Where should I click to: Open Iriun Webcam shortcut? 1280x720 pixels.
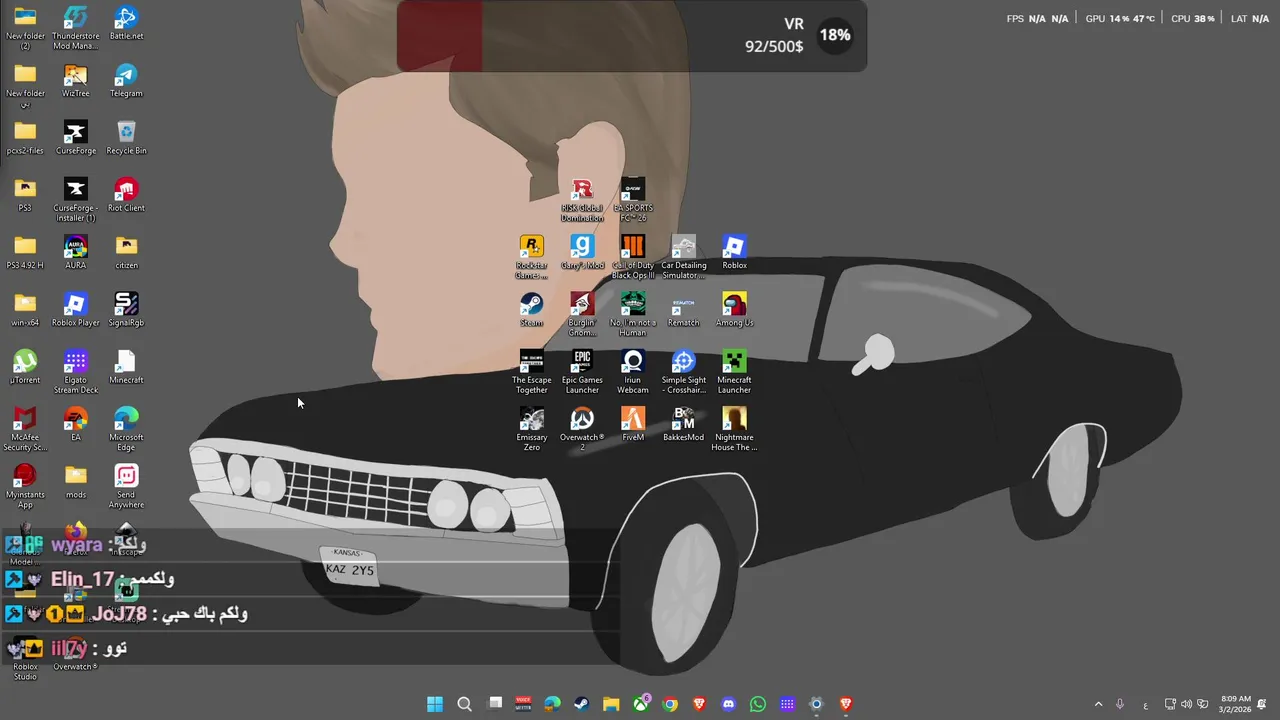click(633, 371)
